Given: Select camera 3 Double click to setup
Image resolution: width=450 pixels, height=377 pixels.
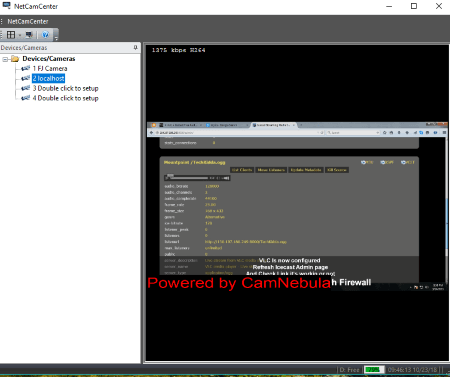Looking at the screenshot, I should tap(65, 88).
